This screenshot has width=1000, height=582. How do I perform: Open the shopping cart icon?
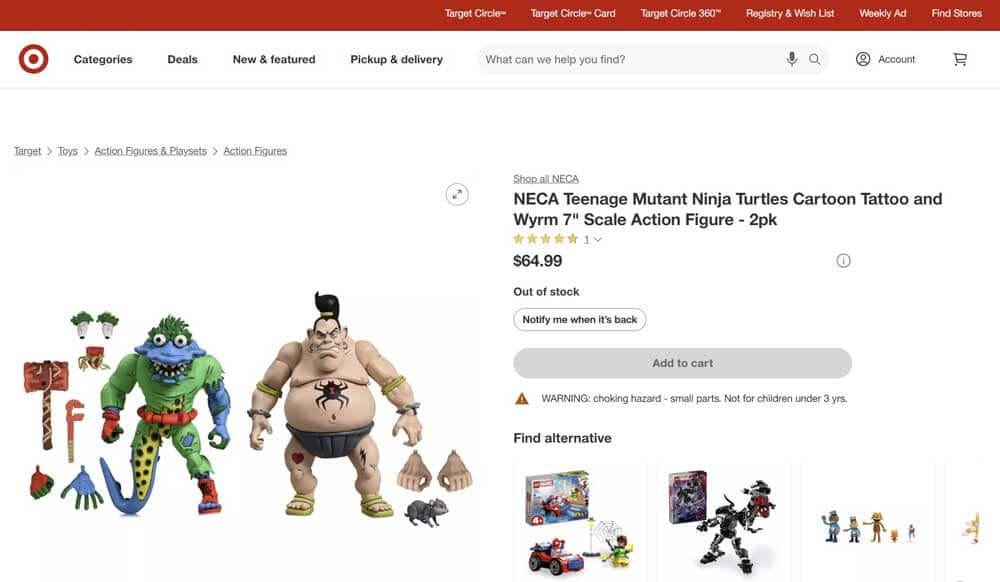[959, 59]
